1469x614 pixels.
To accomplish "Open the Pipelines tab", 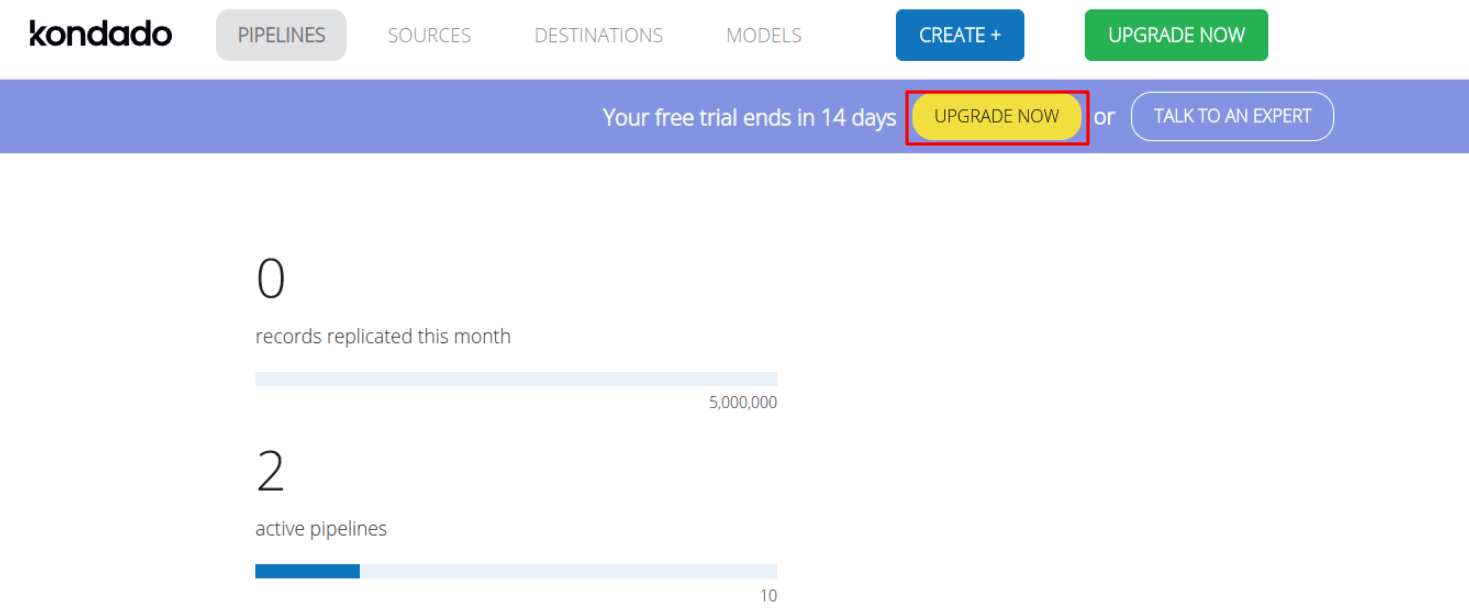I will 281,35.
